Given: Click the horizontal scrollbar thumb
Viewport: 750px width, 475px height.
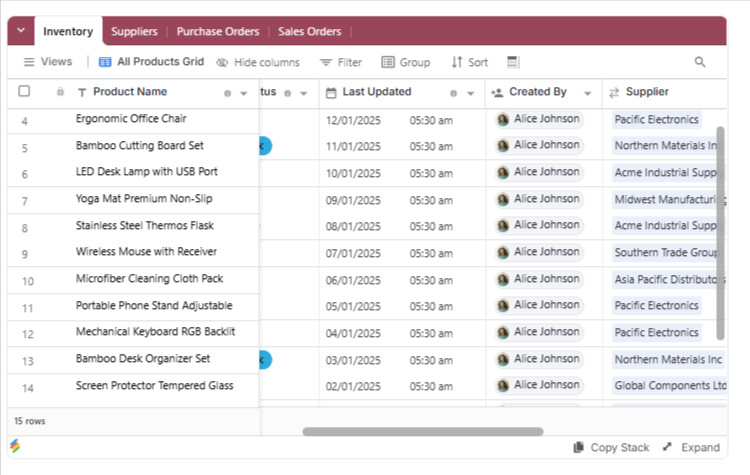Looking at the screenshot, I should click(423, 431).
